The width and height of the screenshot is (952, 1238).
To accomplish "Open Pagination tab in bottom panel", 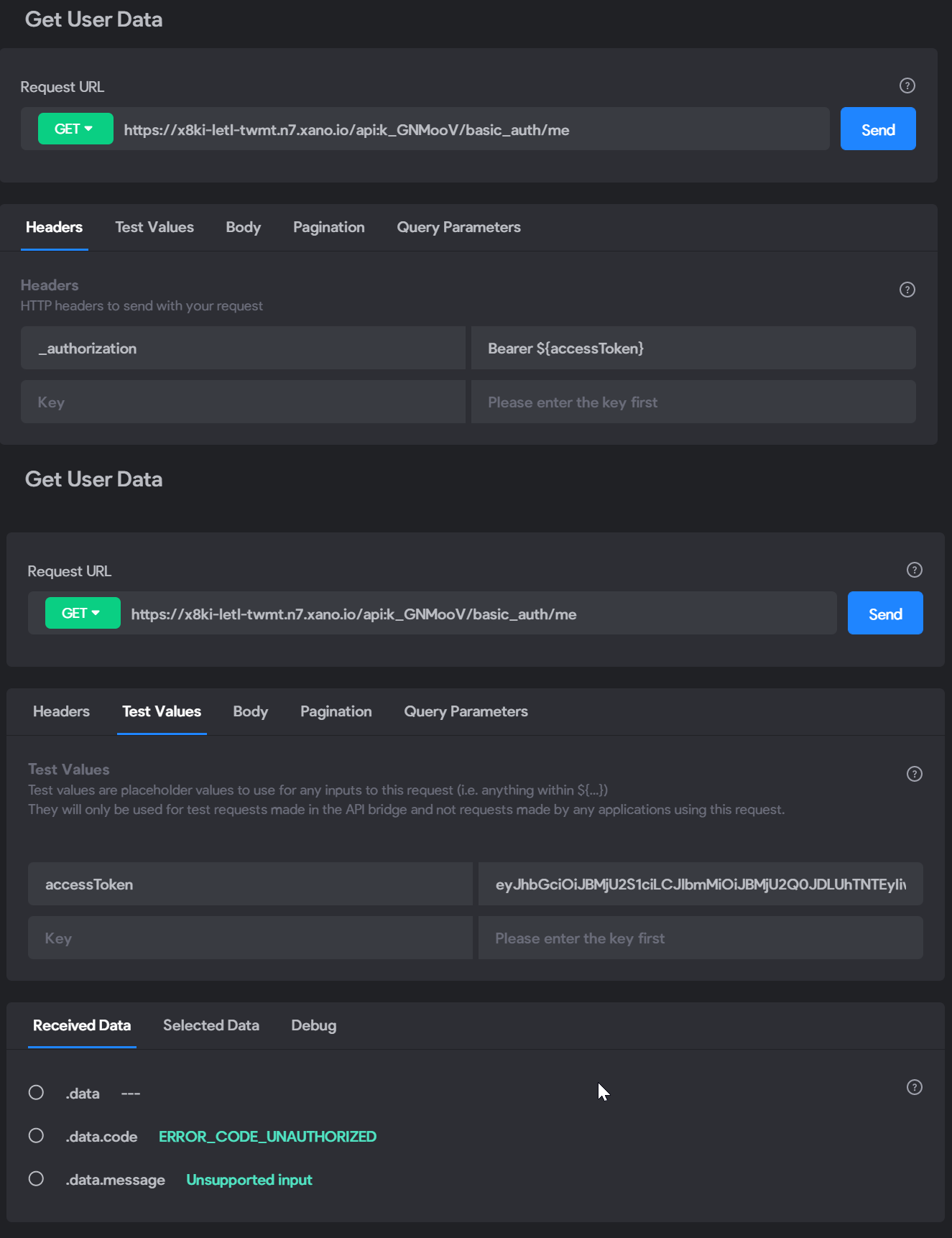I will 336,711.
